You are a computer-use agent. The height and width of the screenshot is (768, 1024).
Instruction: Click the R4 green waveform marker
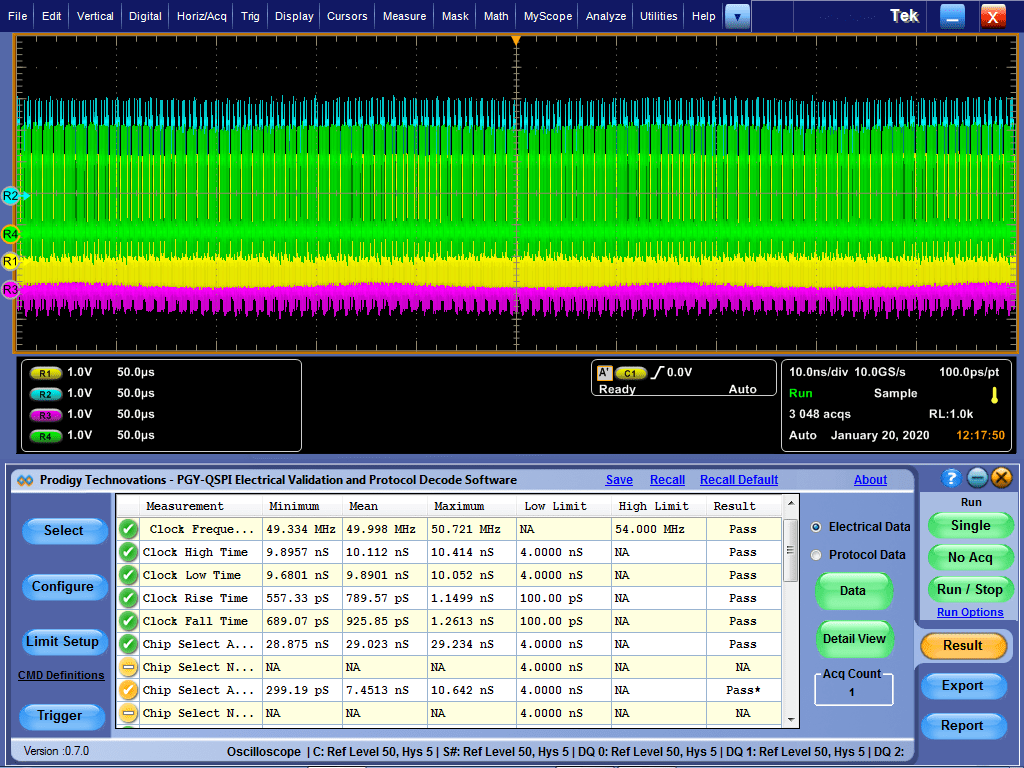(x=10, y=235)
